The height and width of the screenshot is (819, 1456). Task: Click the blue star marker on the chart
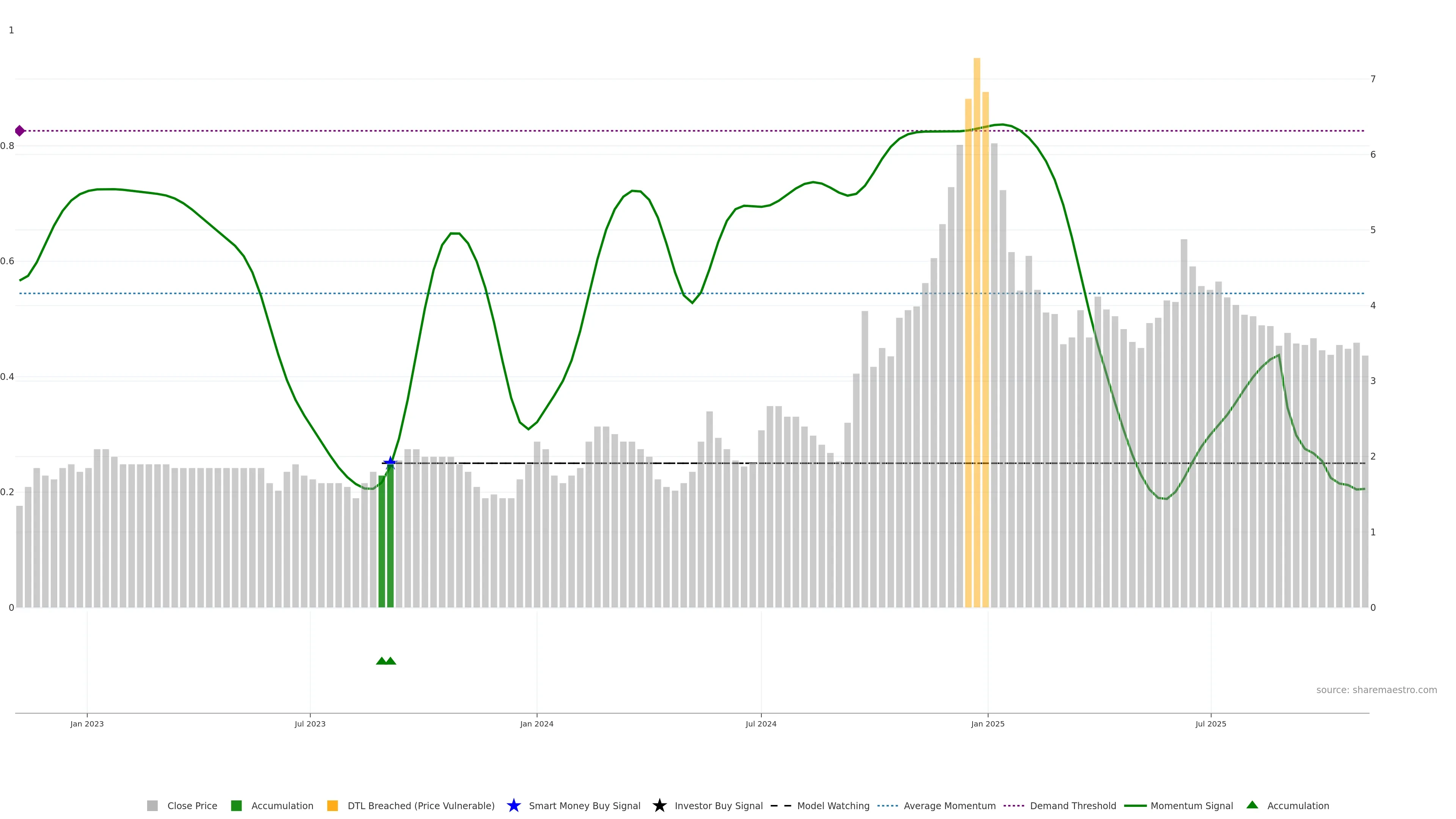[390, 463]
